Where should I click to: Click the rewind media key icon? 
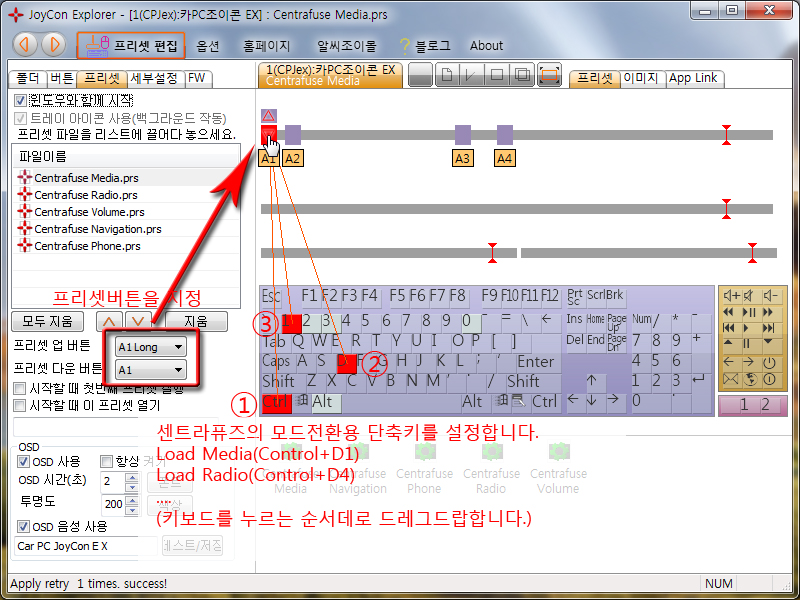(729, 312)
